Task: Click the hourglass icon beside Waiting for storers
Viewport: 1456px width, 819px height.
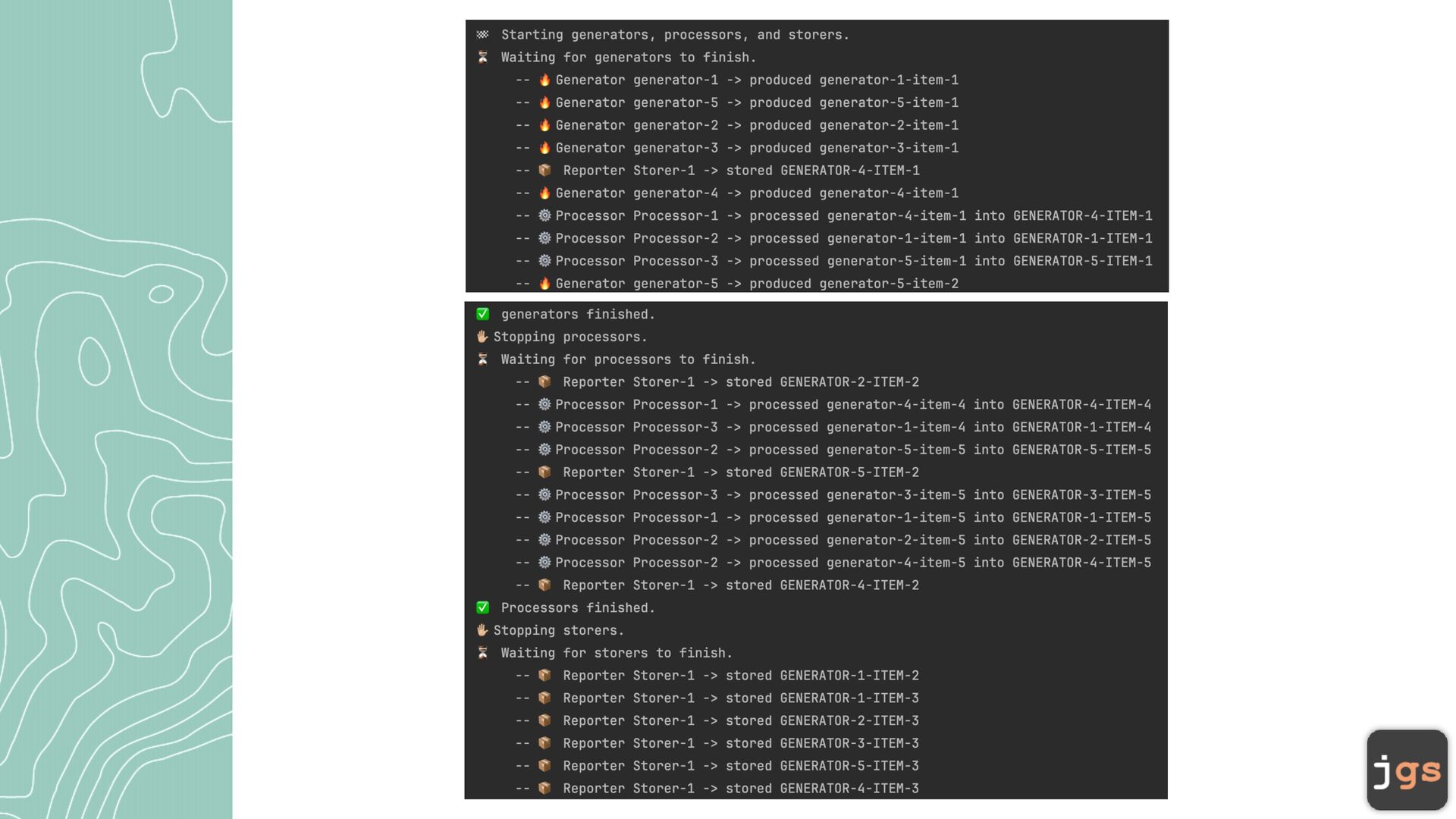Action: pyautogui.click(x=482, y=653)
